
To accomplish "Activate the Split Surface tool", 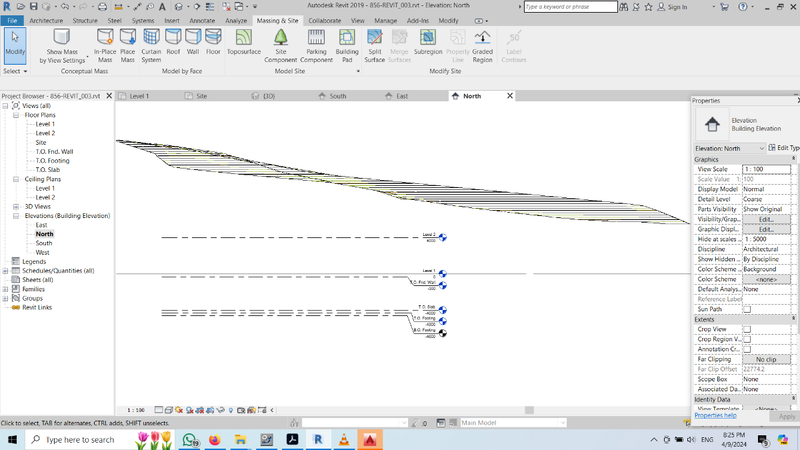I will pos(375,43).
